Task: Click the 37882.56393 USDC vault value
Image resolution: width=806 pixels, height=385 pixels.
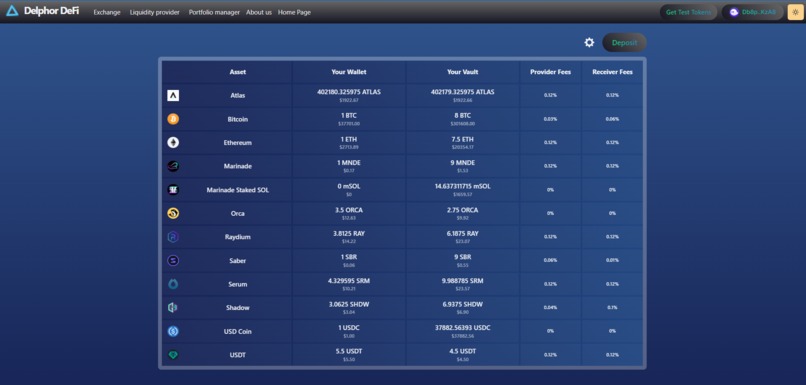Action: click(463, 328)
